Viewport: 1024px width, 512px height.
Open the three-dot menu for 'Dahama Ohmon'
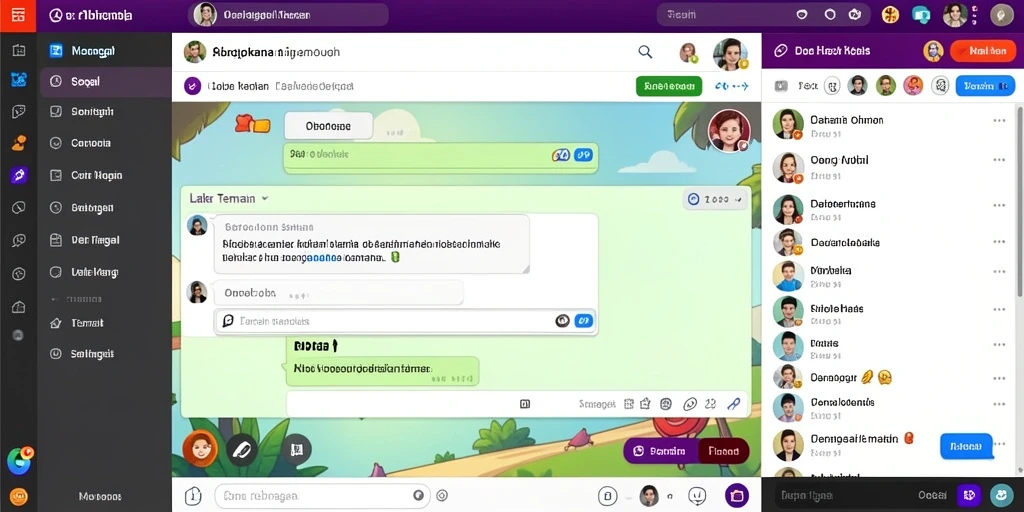click(999, 120)
